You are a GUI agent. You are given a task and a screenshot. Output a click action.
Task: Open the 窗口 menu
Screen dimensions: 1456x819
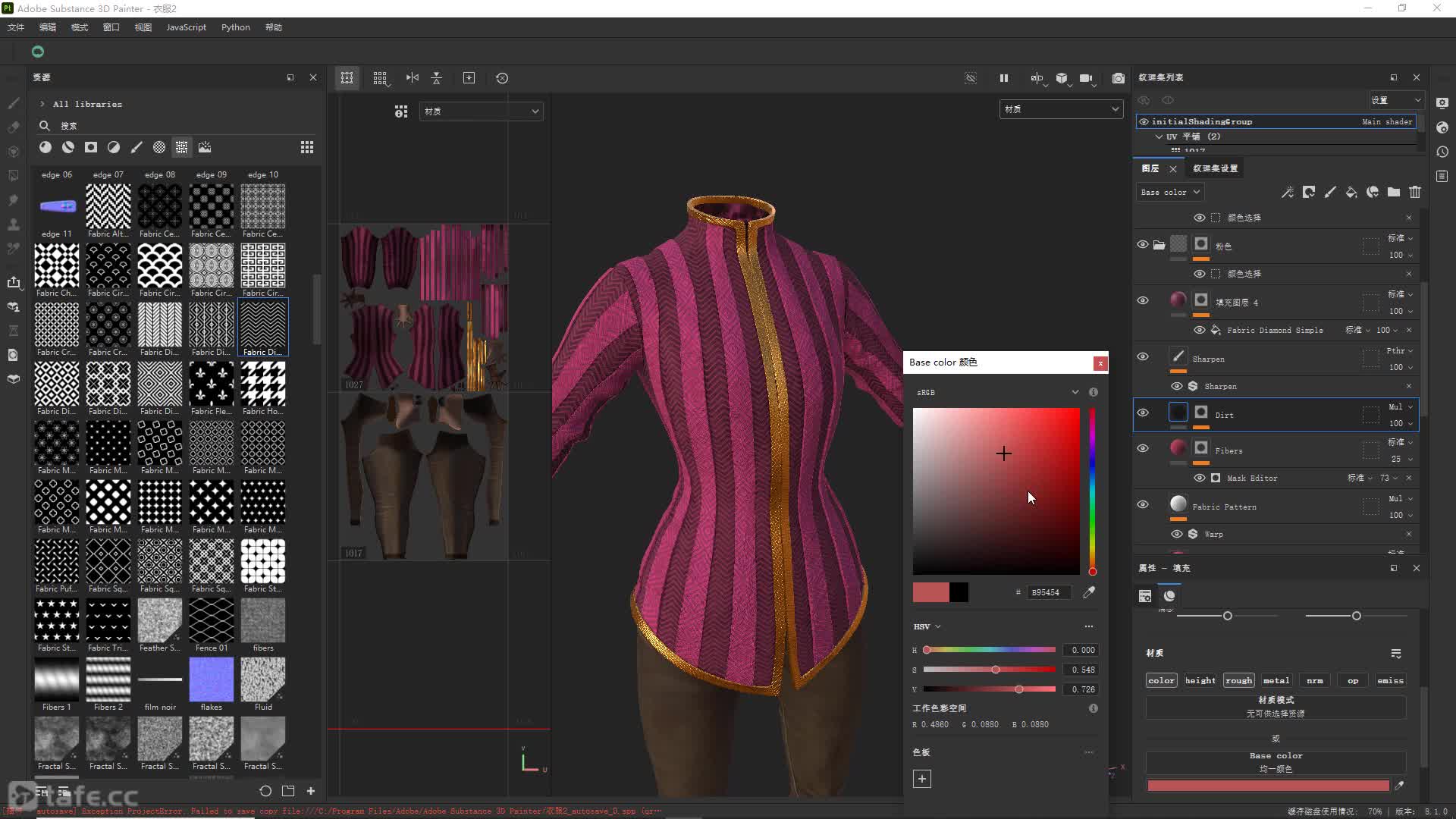tap(111, 27)
